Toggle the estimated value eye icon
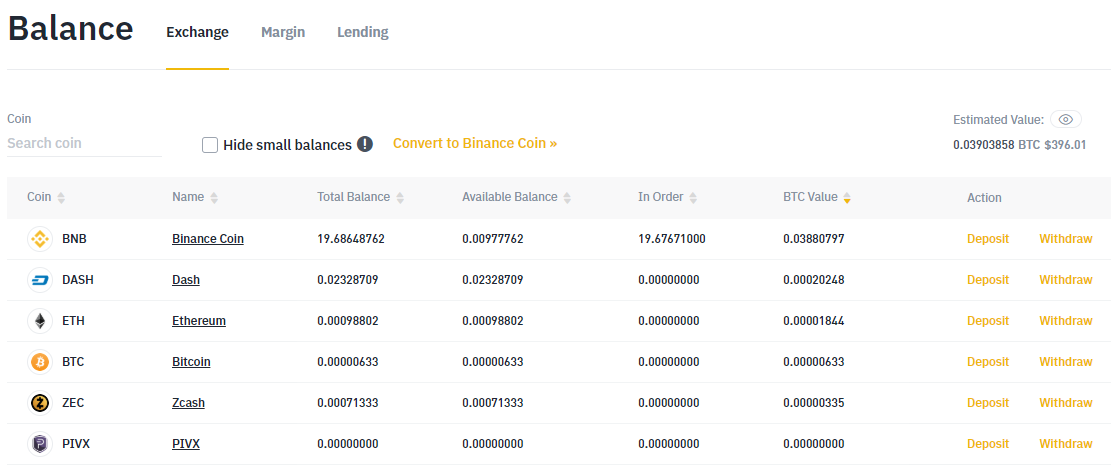 tap(1065, 120)
